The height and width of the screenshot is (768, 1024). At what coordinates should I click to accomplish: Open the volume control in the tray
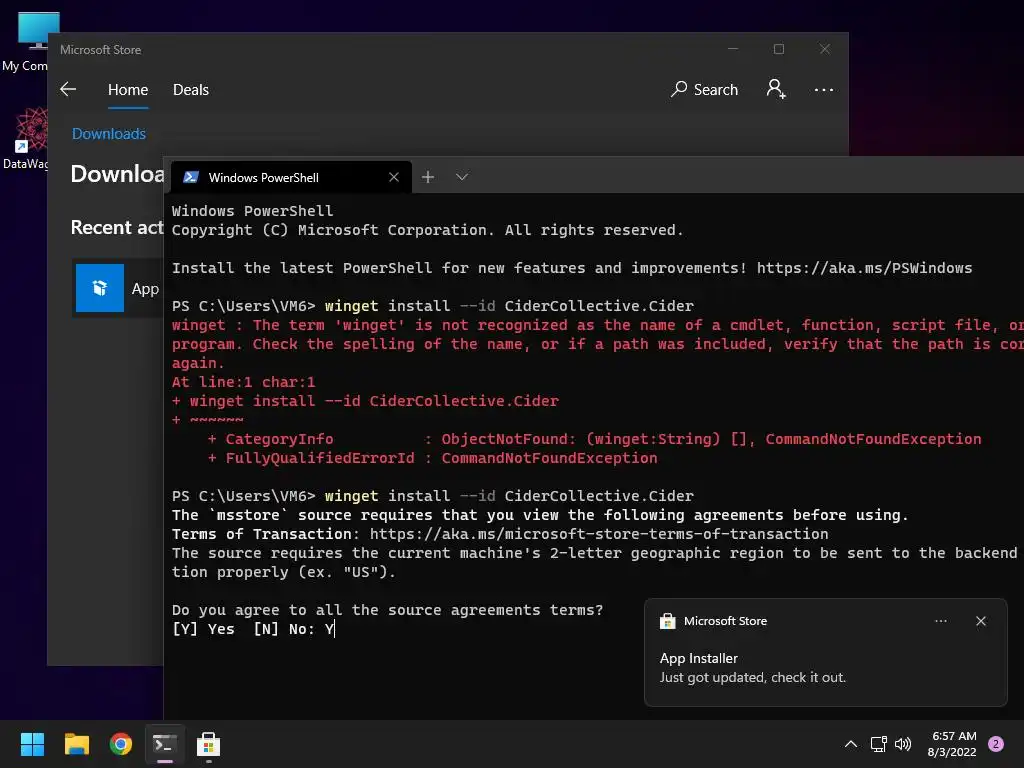[x=903, y=744]
